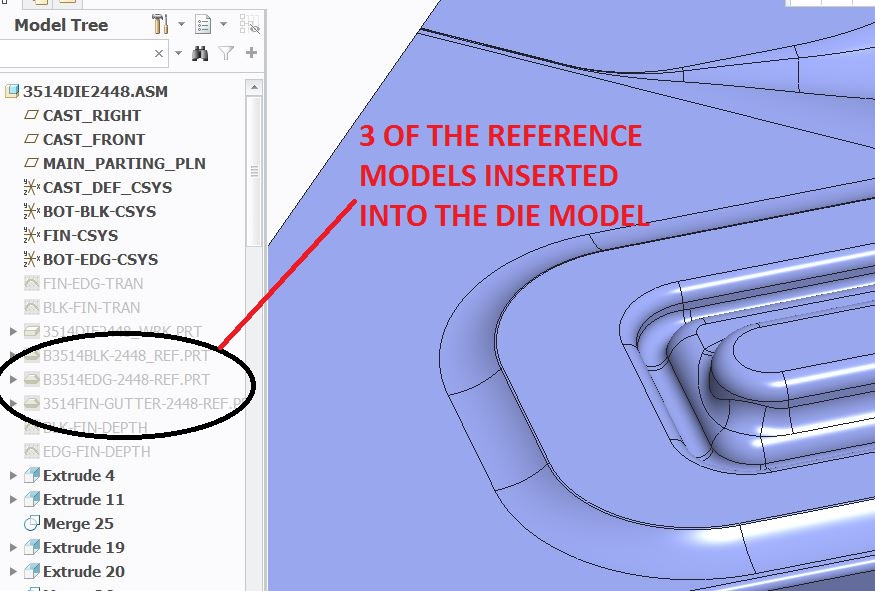The height and width of the screenshot is (591, 875).
Task: Select the MAIN_PARTING_PLN datum plane
Action: pyautogui.click(x=30, y=163)
